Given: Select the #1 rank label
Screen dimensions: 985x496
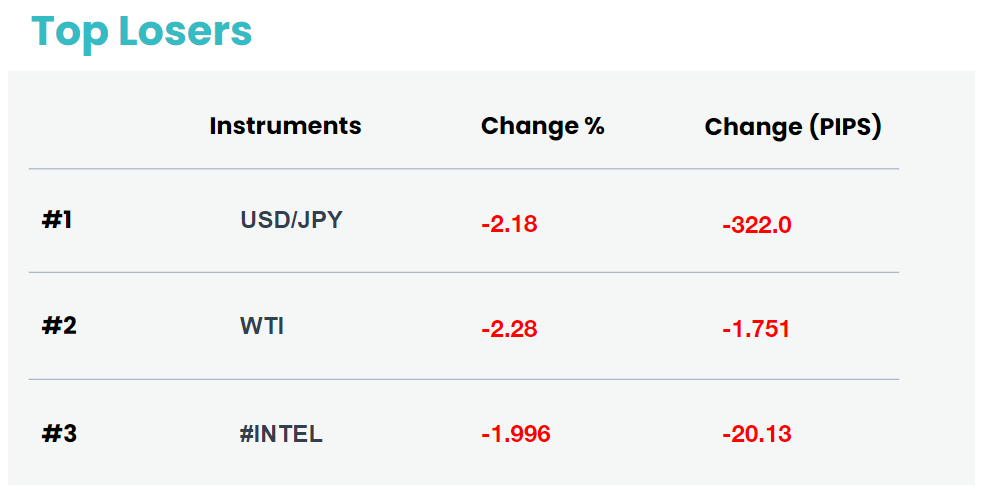Looking at the screenshot, I should (x=57, y=220).
